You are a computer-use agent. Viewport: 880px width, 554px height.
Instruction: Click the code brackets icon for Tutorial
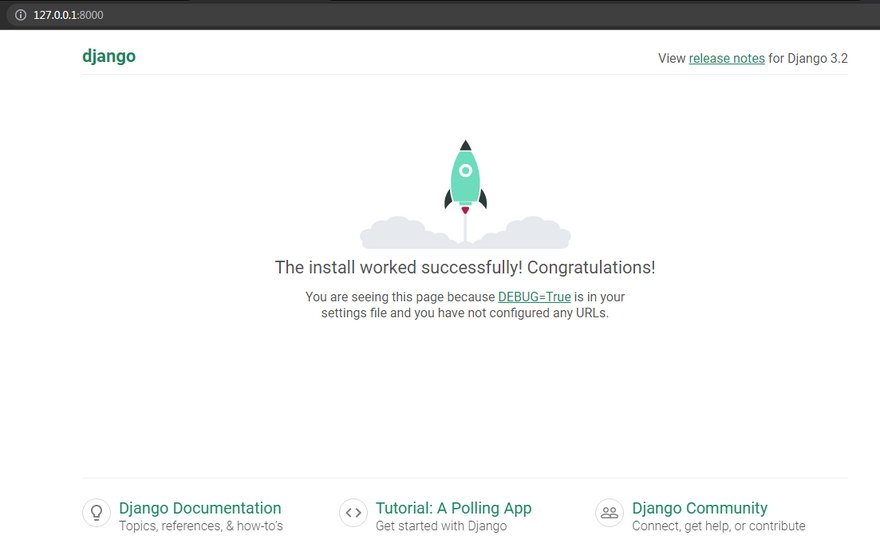353,513
